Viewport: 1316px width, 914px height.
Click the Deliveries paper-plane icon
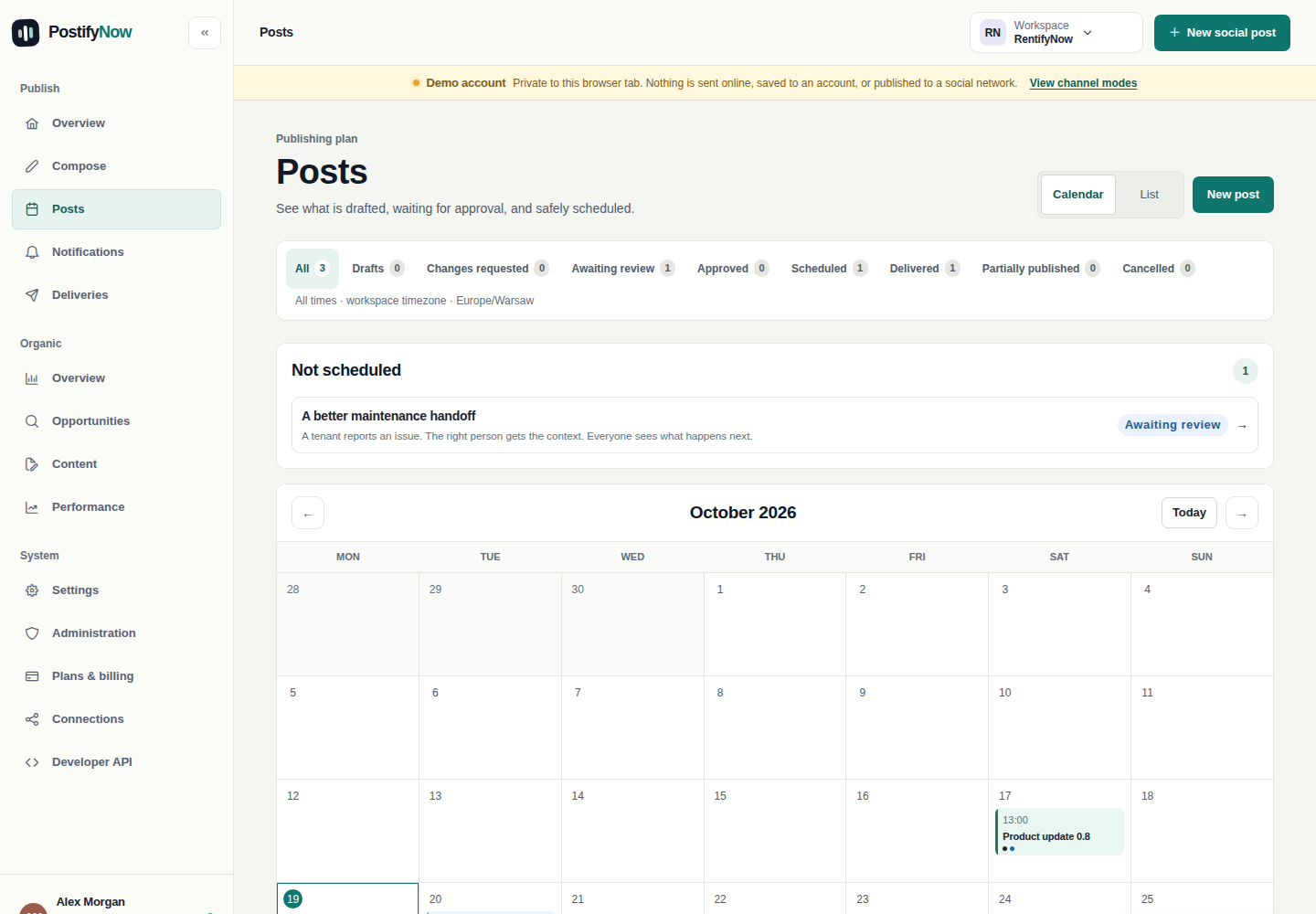[32, 295]
